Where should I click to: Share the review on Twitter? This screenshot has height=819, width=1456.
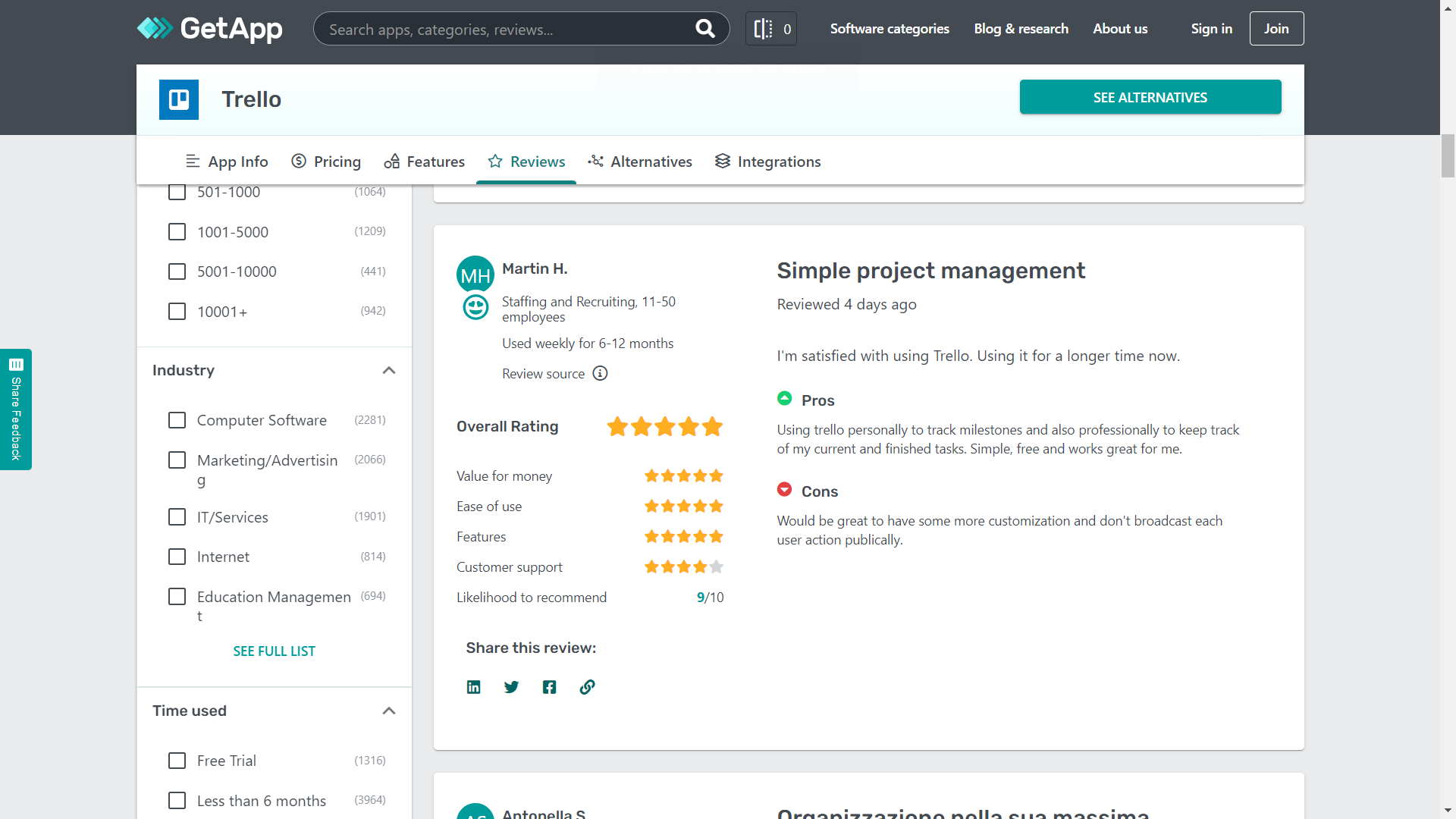(x=511, y=687)
